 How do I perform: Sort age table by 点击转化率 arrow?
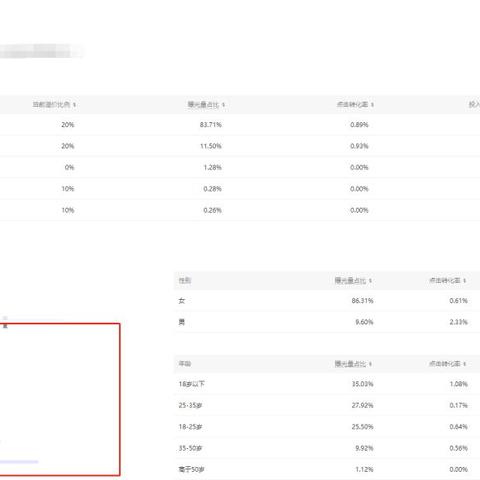click(x=464, y=364)
